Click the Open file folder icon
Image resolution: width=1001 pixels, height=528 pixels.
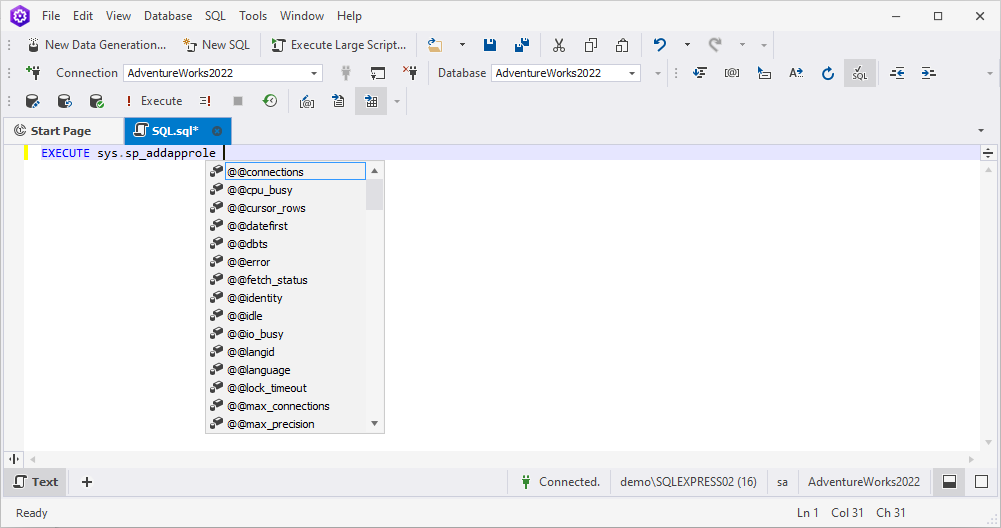click(x=435, y=45)
